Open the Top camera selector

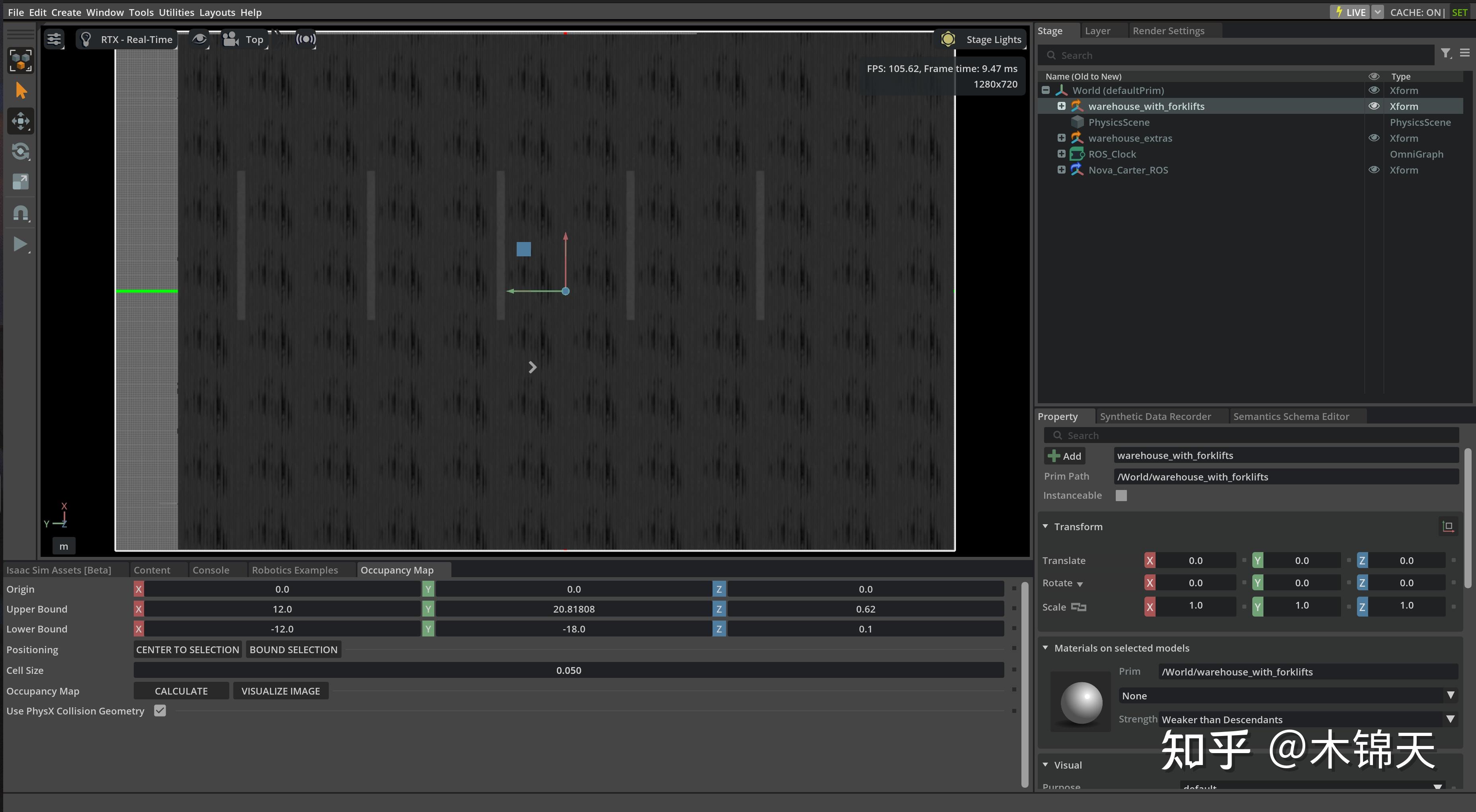click(244, 39)
